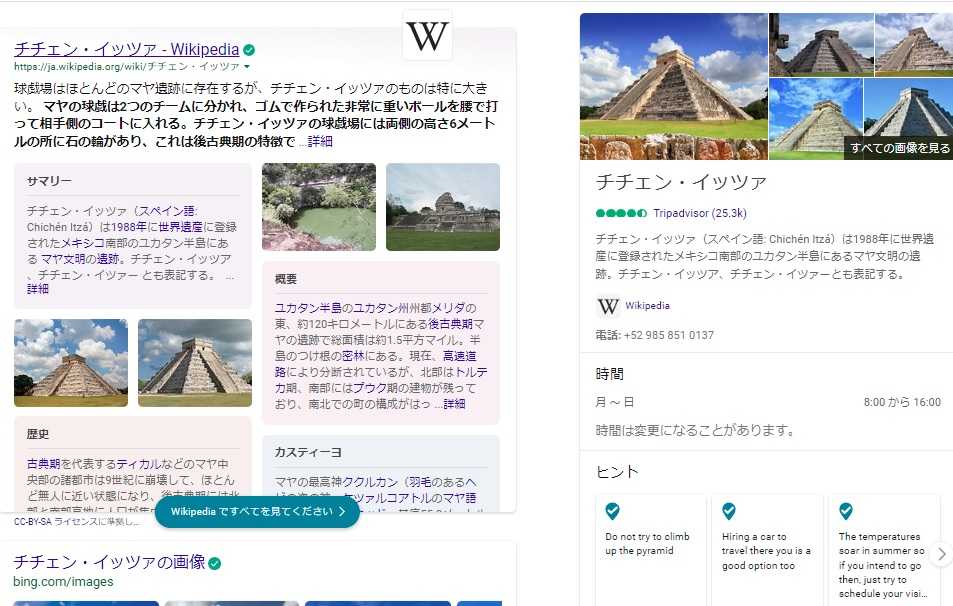Screen dimensions: 953x606
Task: Click the 8:00 から 16:00 opening hours
Action: 902,402
